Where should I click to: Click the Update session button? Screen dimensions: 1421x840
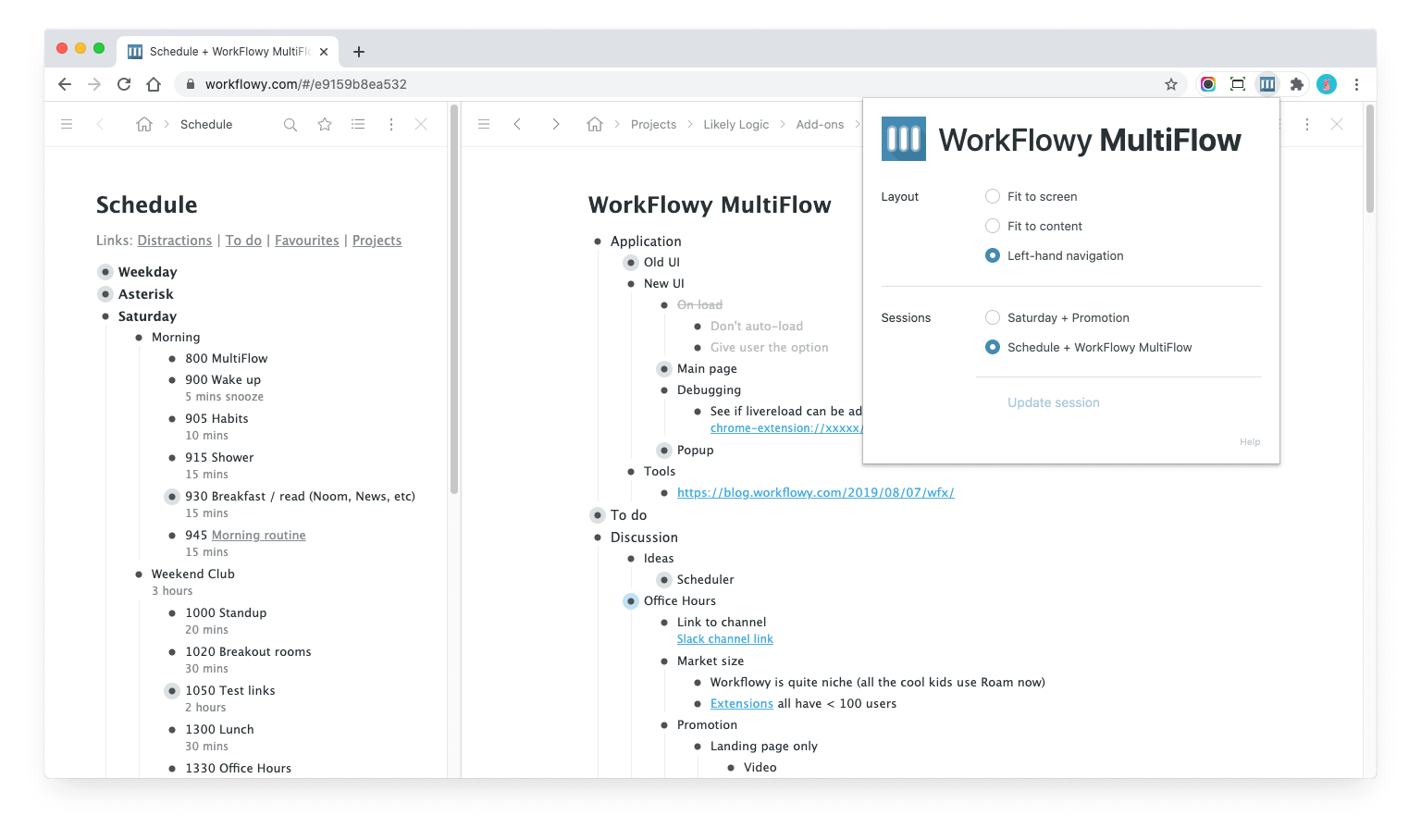1053,402
